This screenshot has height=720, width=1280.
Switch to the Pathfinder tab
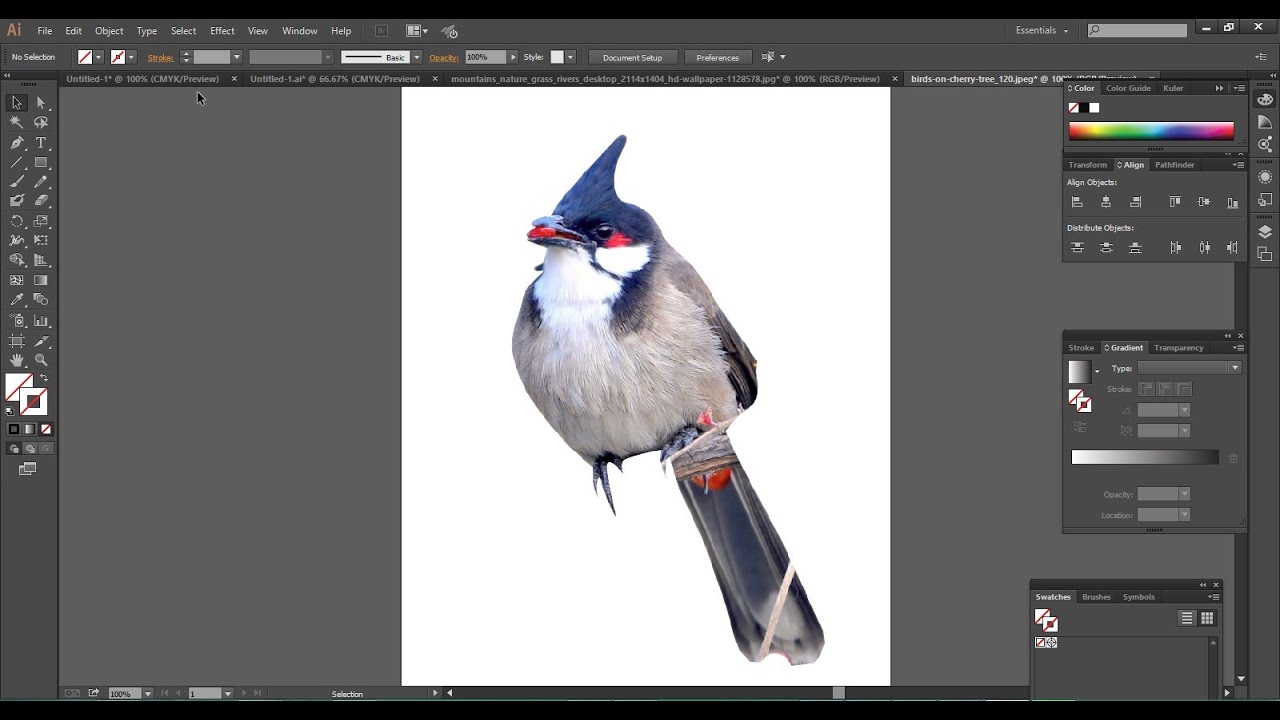(x=1174, y=165)
